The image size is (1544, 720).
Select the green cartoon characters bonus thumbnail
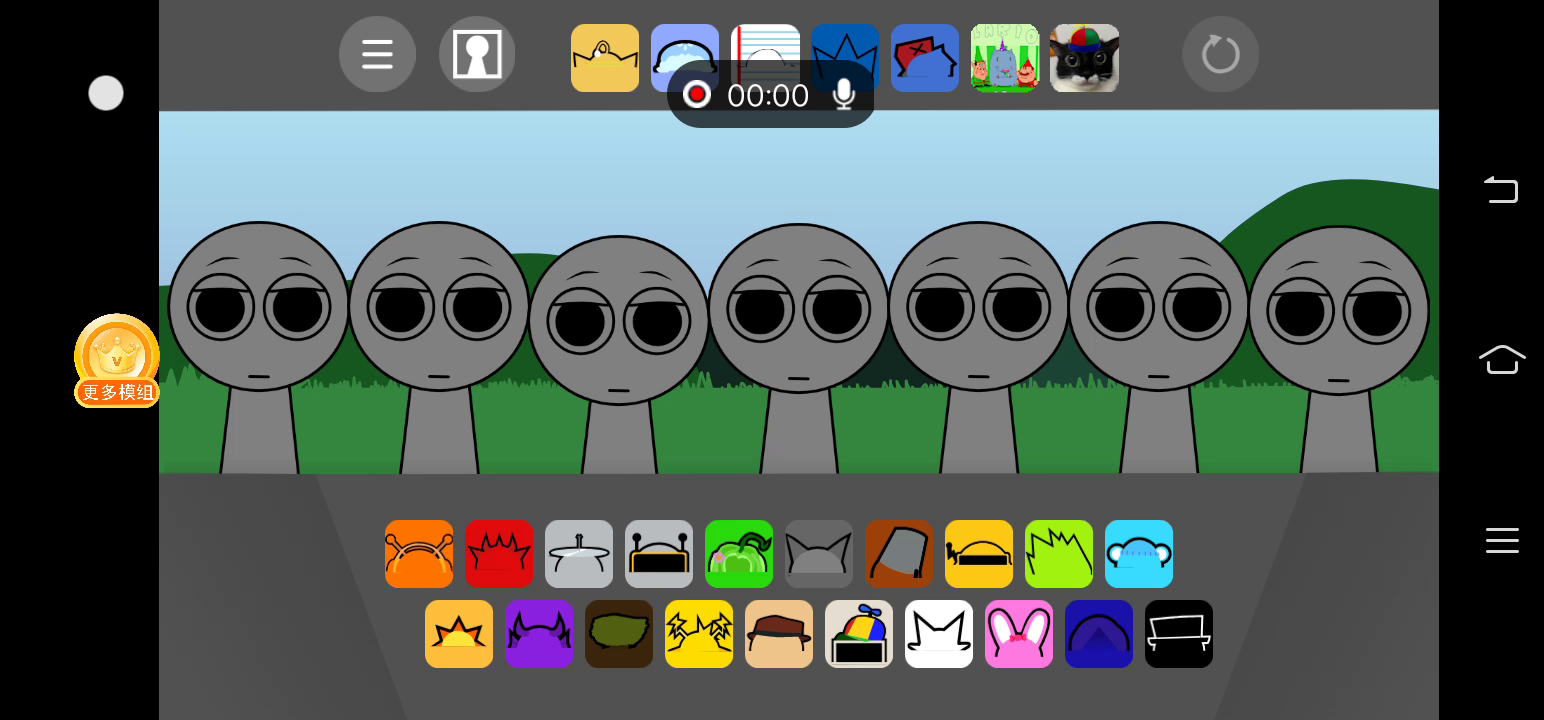pos(1005,58)
